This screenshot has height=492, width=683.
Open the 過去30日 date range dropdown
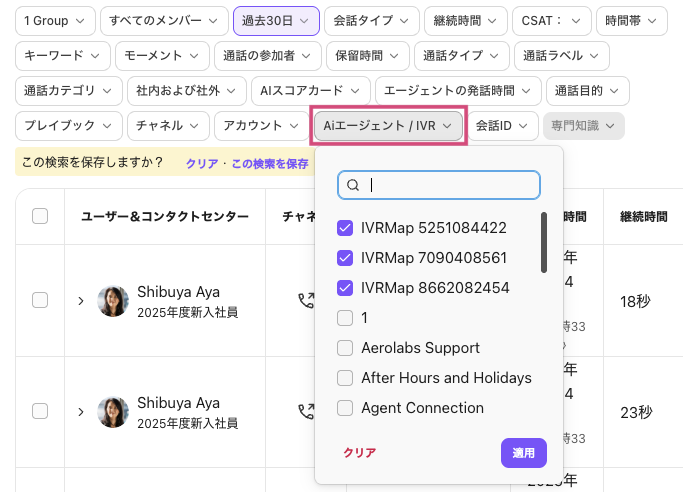click(276, 20)
